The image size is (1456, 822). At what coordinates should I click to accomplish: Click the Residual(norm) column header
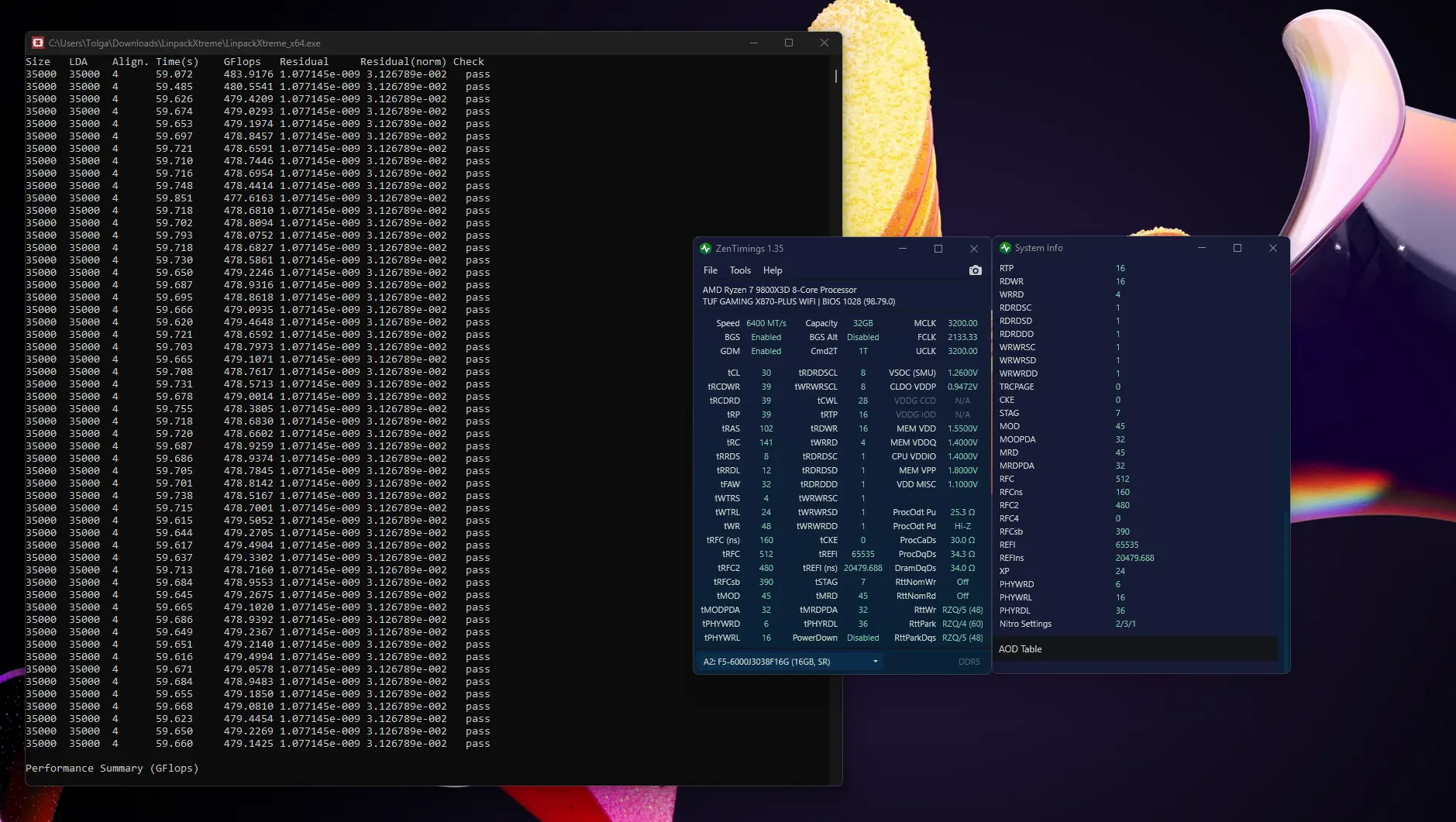[403, 62]
